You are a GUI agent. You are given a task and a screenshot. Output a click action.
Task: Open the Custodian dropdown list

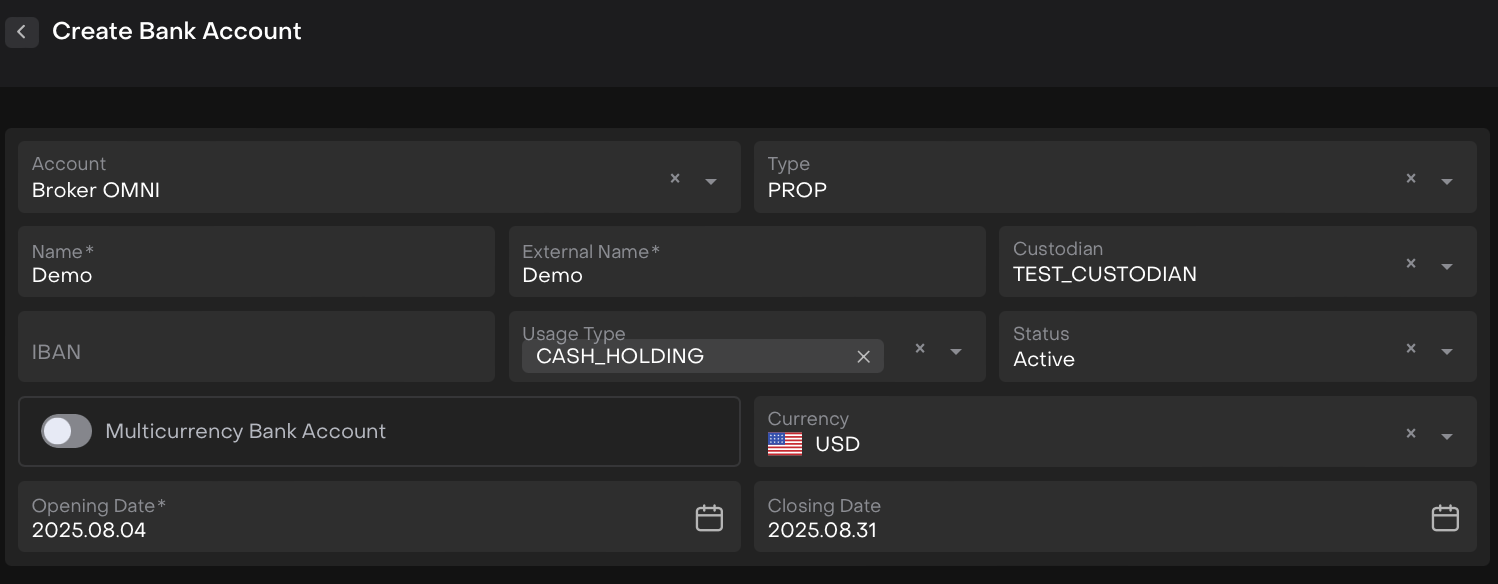click(x=1447, y=266)
